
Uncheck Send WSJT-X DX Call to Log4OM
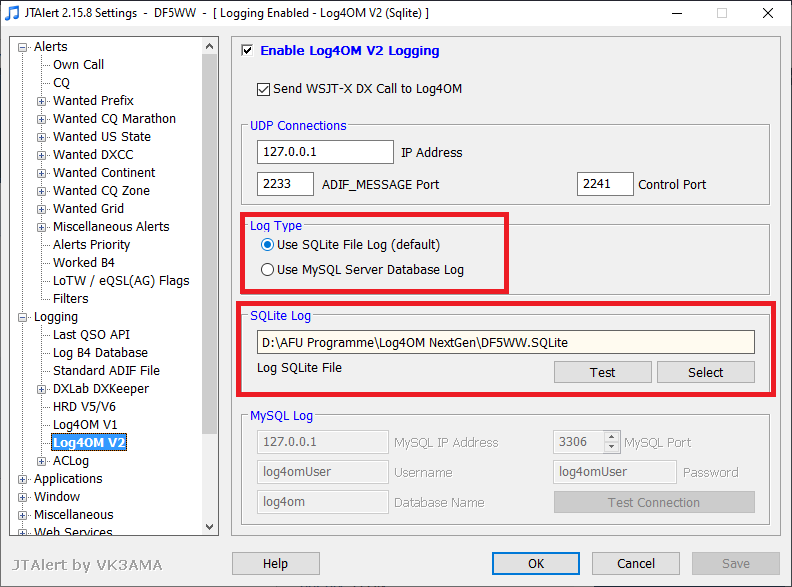(x=263, y=89)
